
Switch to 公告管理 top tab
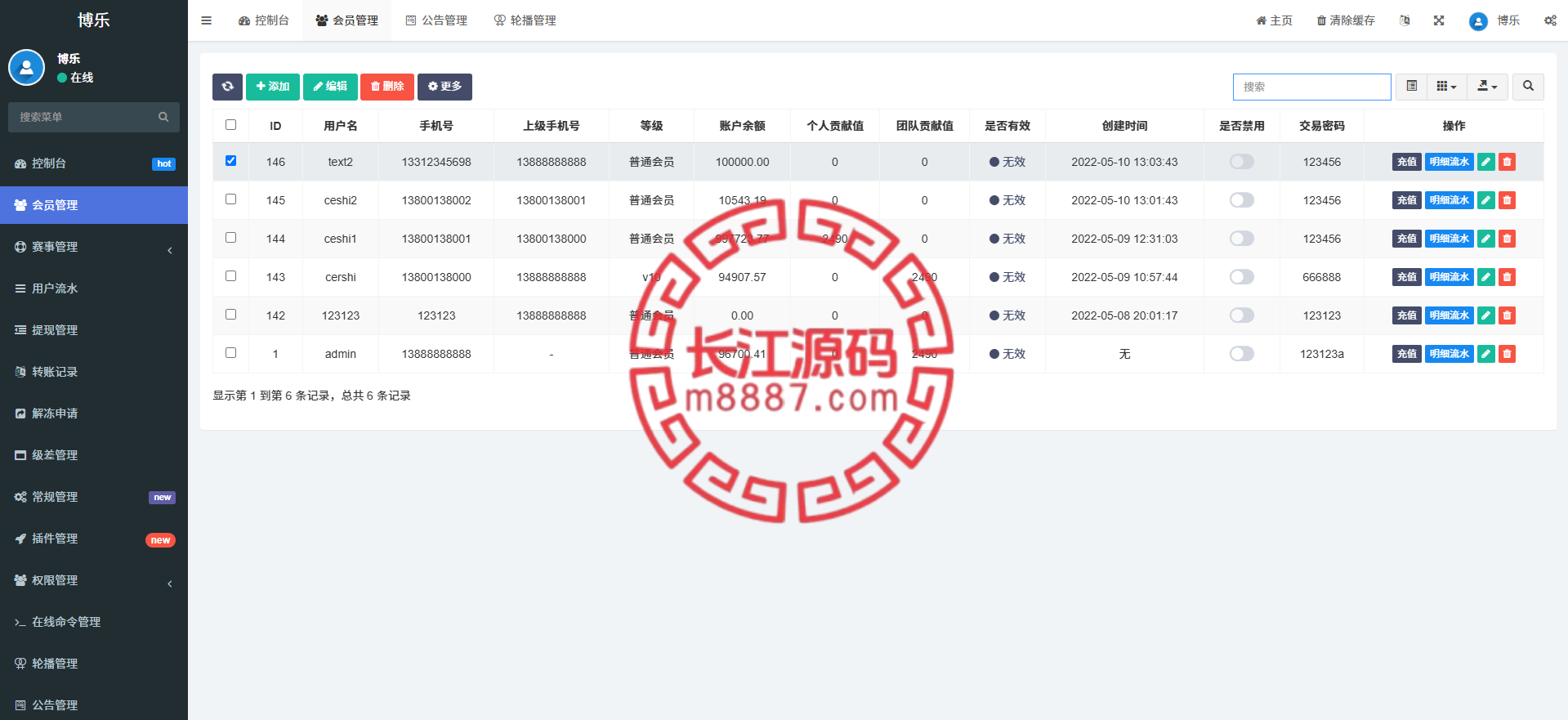pos(436,20)
